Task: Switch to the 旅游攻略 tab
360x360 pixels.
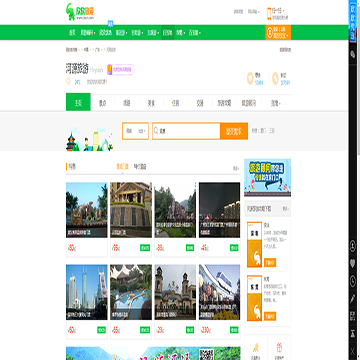Action: [x=224, y=104]
